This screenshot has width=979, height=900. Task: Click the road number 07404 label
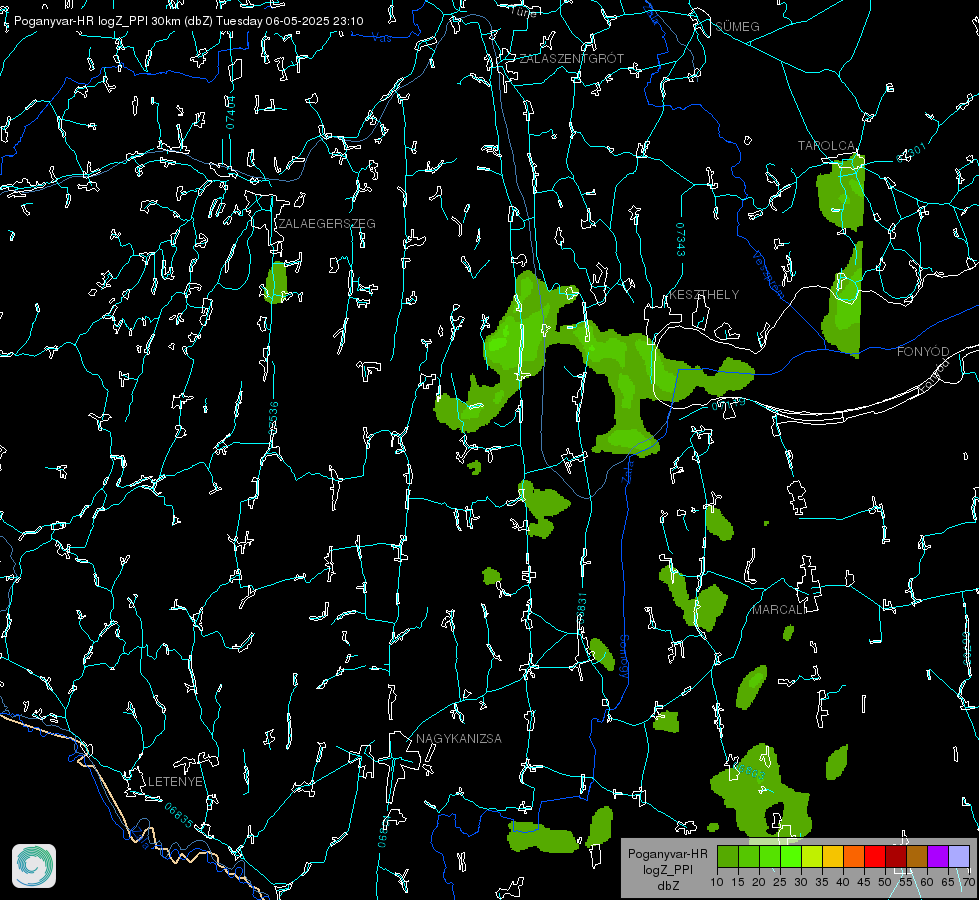pos(231,112)
